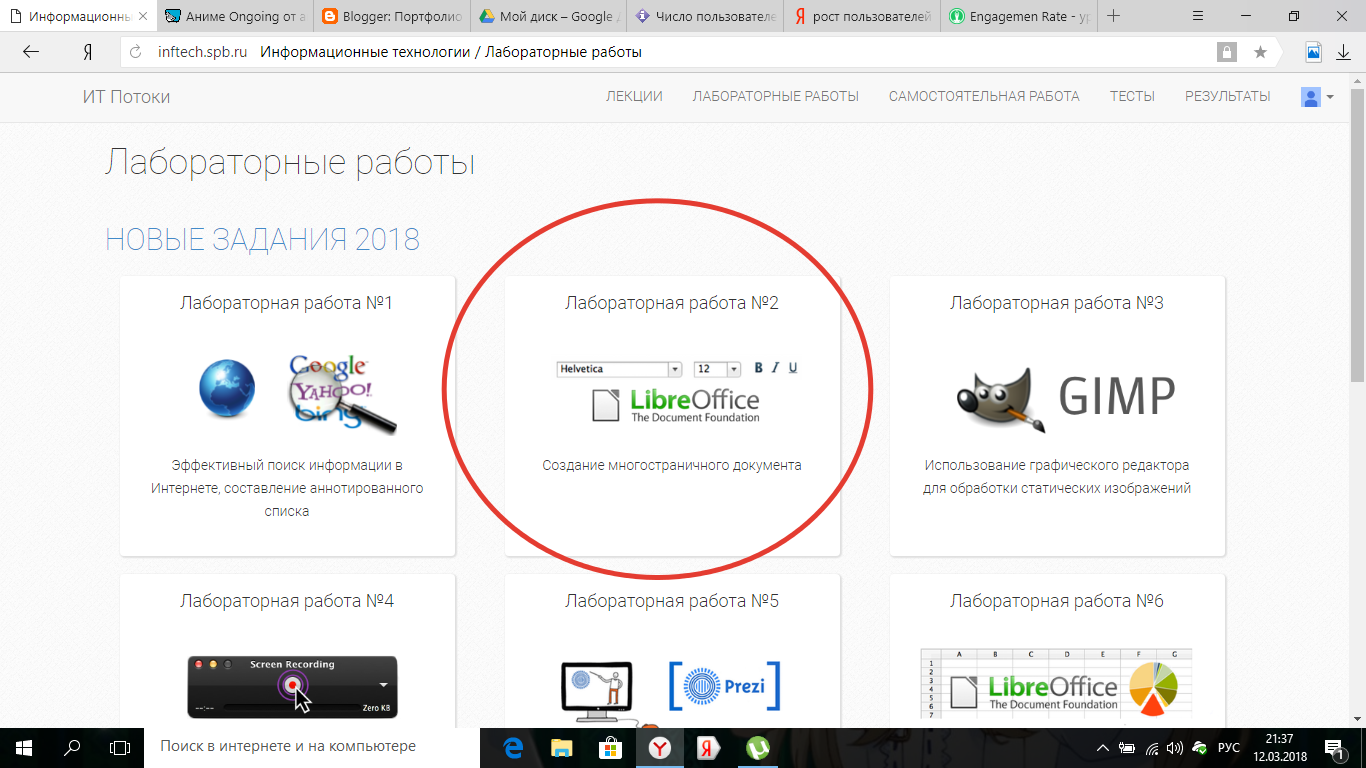Open the Лабораторная работа №1 title
The width and height of the screenshot is (1366, 768).
click(287, 302)
